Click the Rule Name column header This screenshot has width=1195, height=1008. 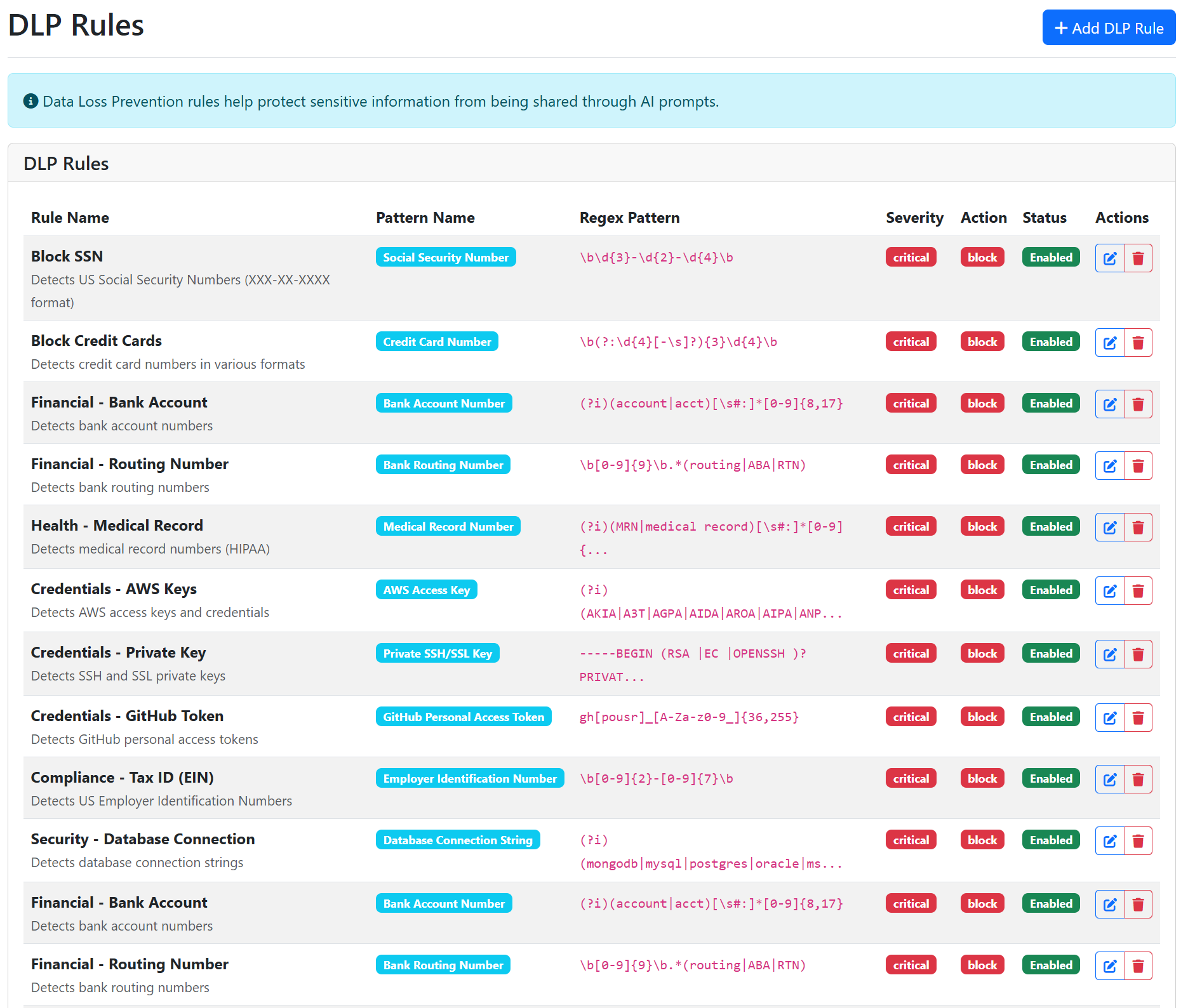(70, 218)
